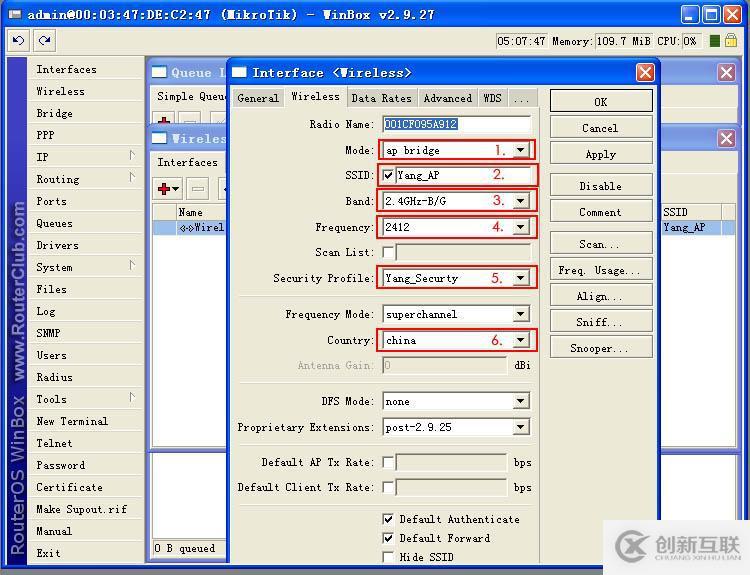This screenshot has width=750, height=575.
Task: Switch to the Advanced tab
Action: (x=448, y=98)
